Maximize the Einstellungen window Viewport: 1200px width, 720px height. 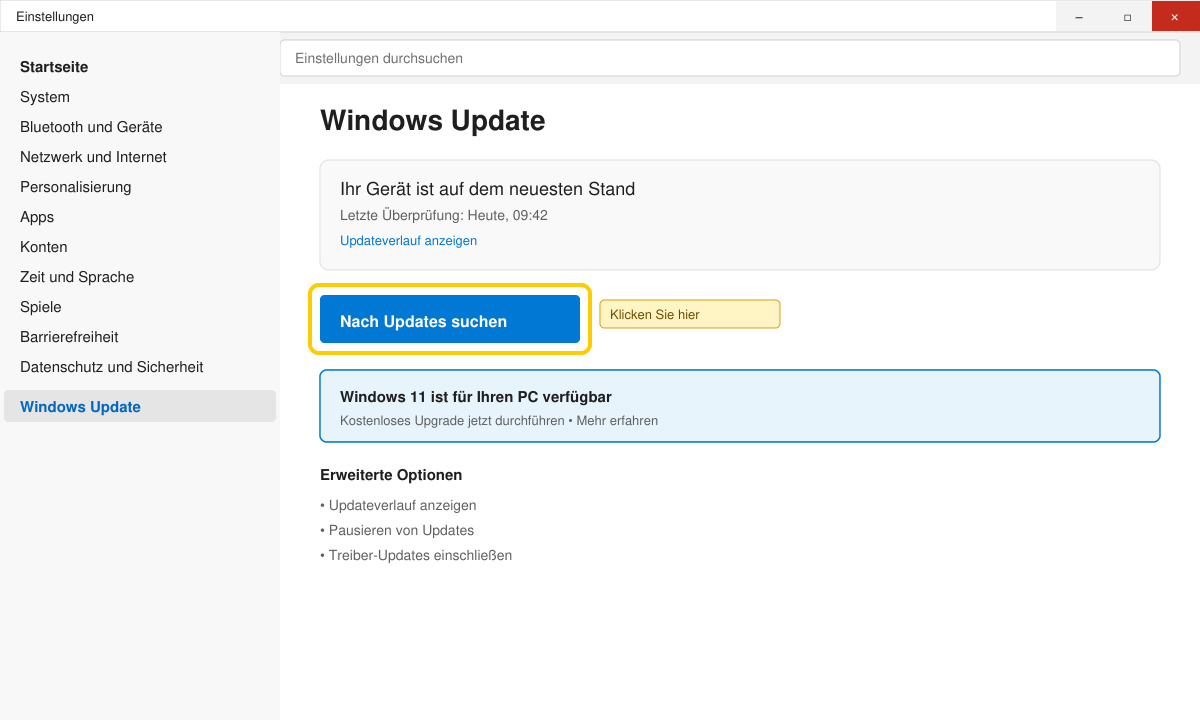[x=1128, y=16]
